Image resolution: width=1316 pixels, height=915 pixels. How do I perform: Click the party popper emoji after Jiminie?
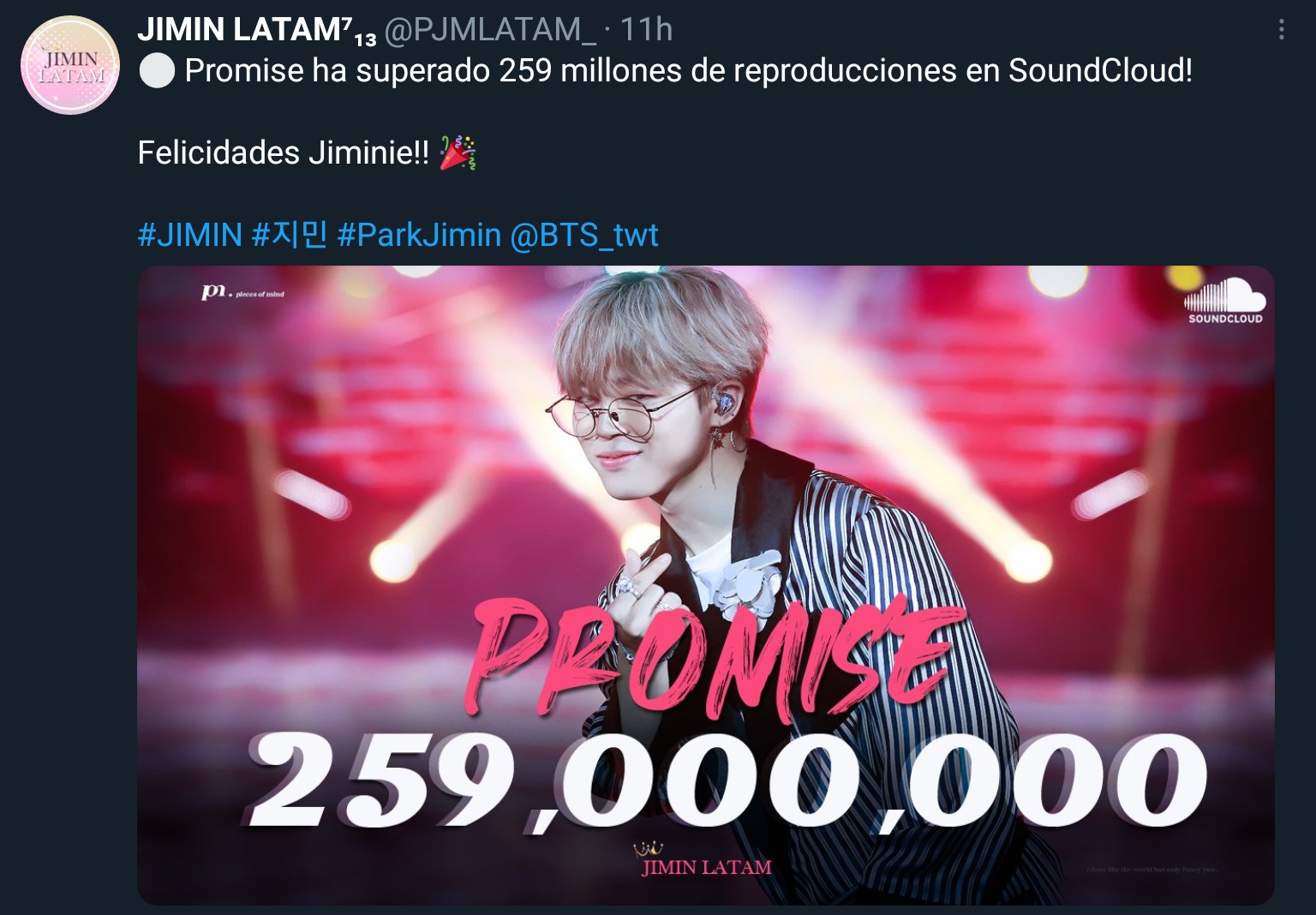coord(458,152)
